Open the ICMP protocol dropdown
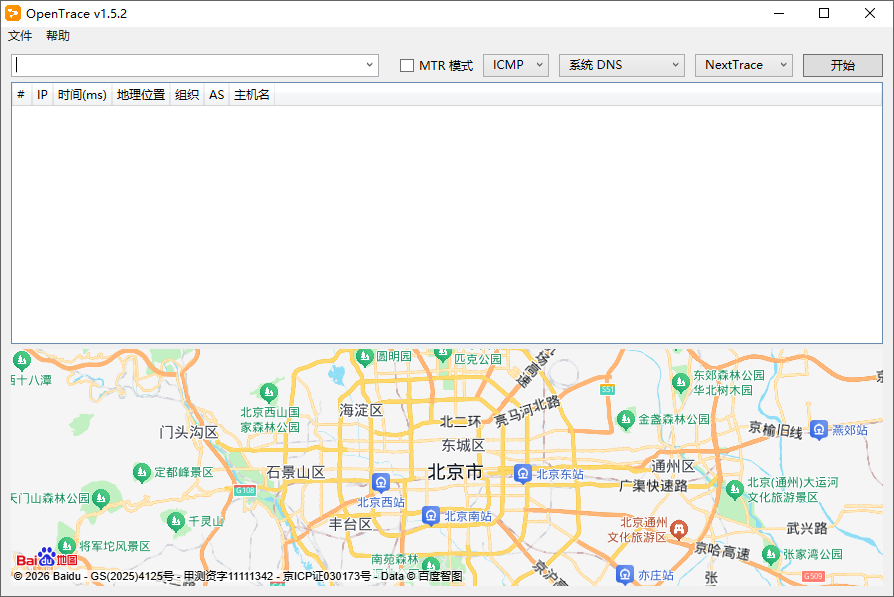 pos(516,65)
